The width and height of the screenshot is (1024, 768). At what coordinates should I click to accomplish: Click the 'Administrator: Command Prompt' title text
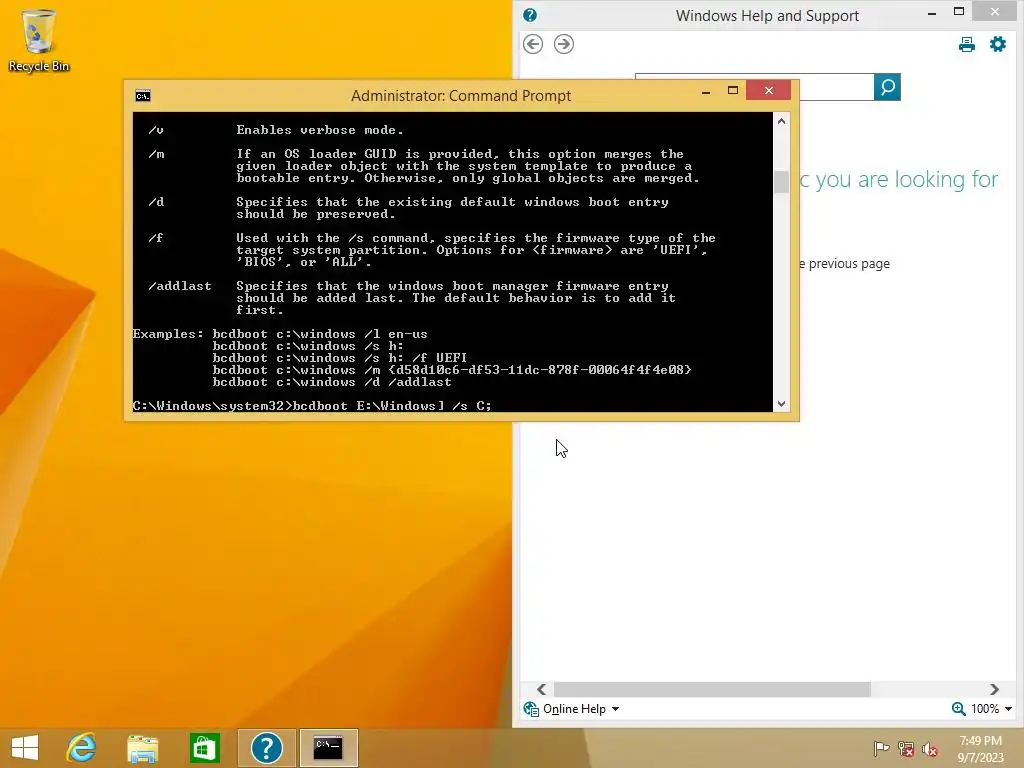pyautogui.click(x=461, y=96)
